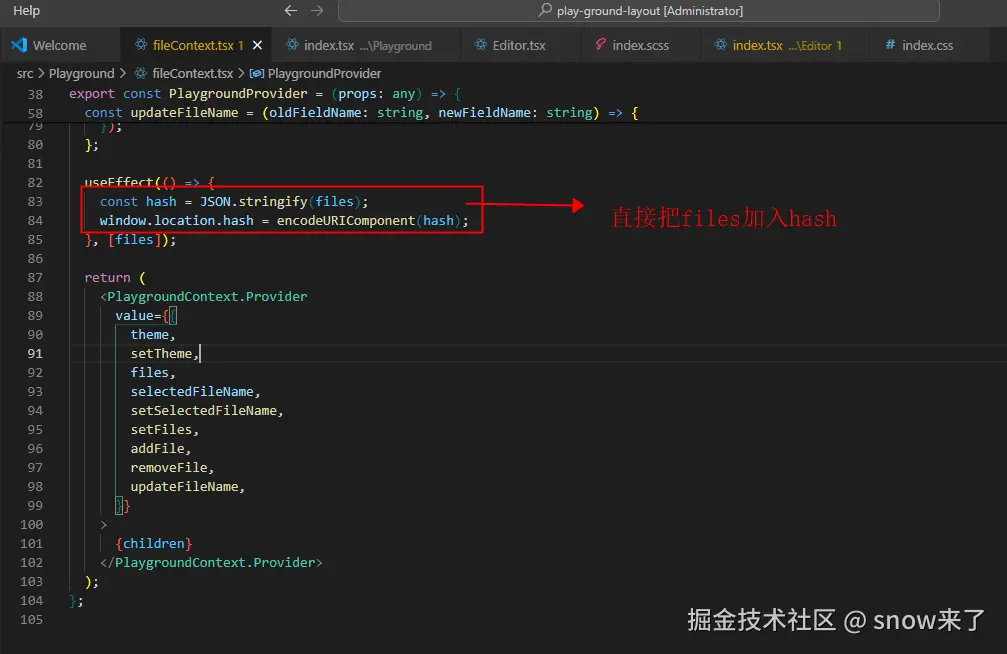Click setTheme, on line 91
Viewport: 1007px width, 654px height.
point(164,353)
